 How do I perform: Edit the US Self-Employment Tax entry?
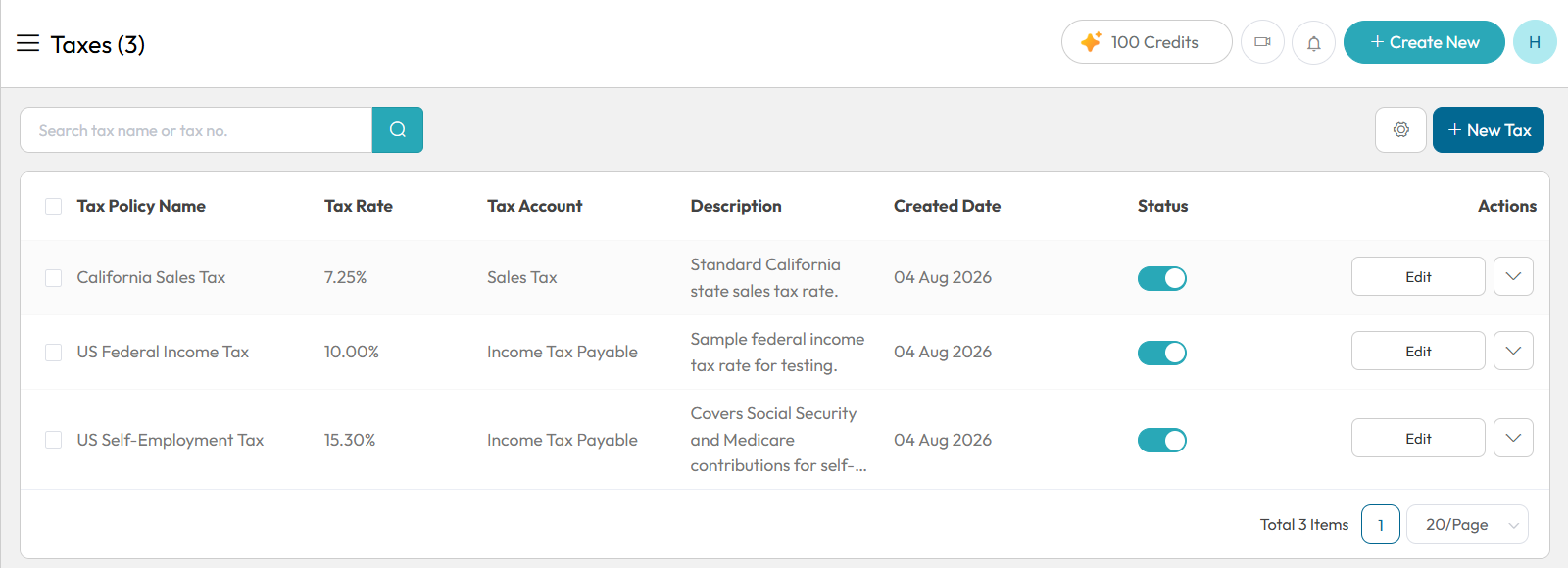pyautogui.click(x=1418, y=438)
